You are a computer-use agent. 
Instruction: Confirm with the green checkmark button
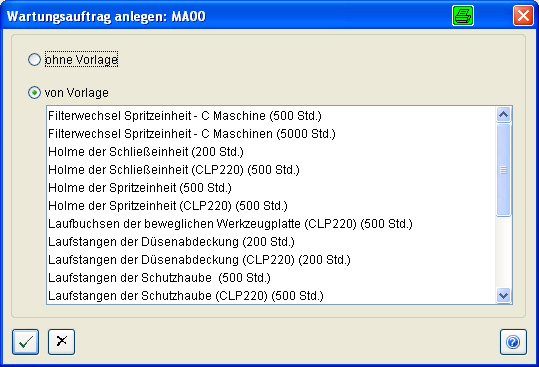26,342
